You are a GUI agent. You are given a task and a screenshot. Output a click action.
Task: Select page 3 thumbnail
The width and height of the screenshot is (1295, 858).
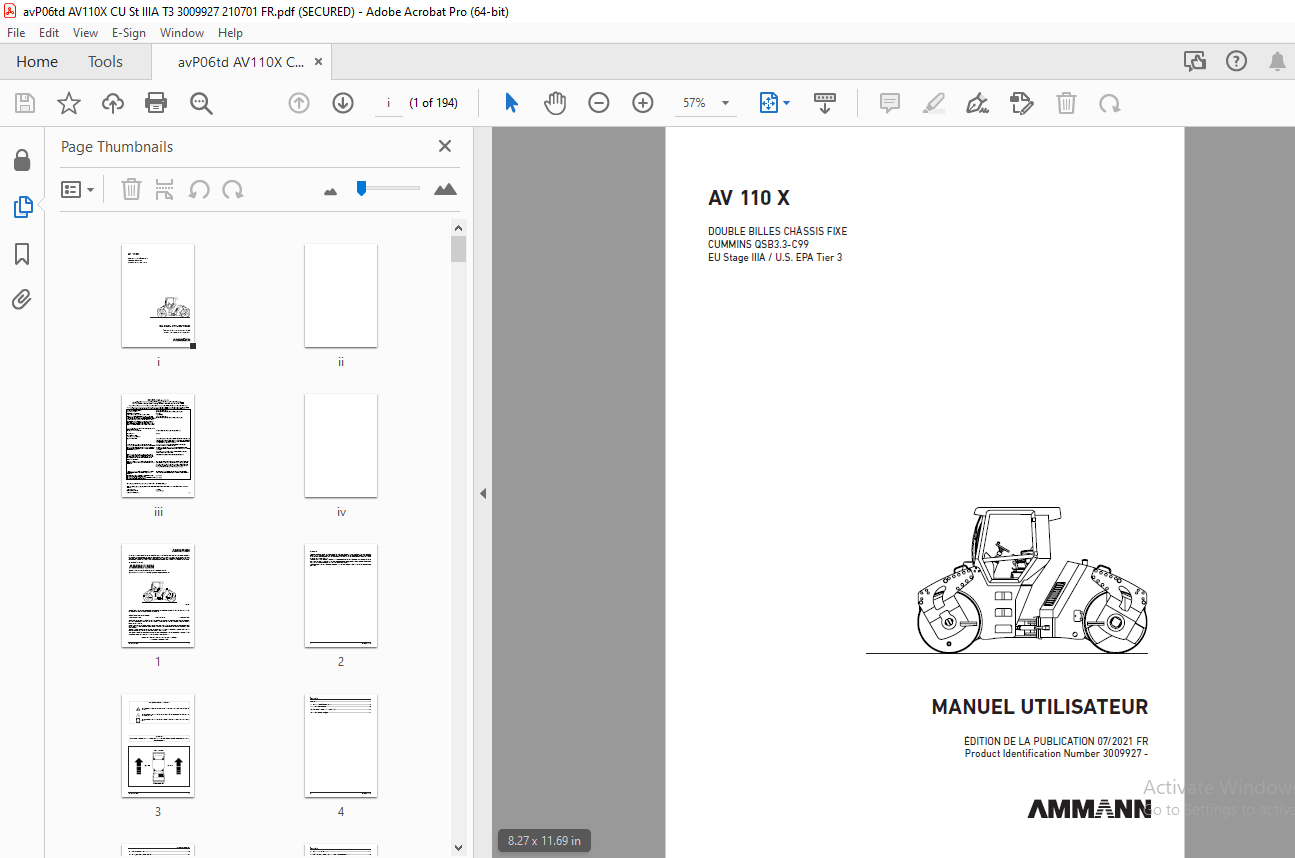(158, 745)
